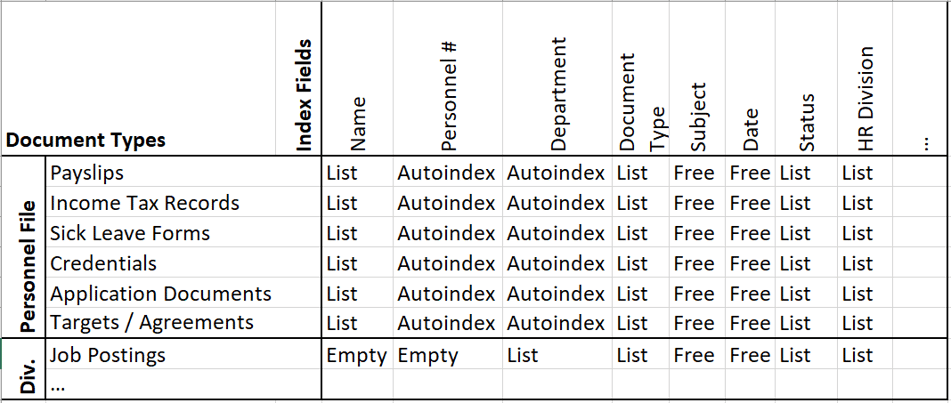Select the Income Tax Records cell

pyautogui.click(x=145, y=203)
